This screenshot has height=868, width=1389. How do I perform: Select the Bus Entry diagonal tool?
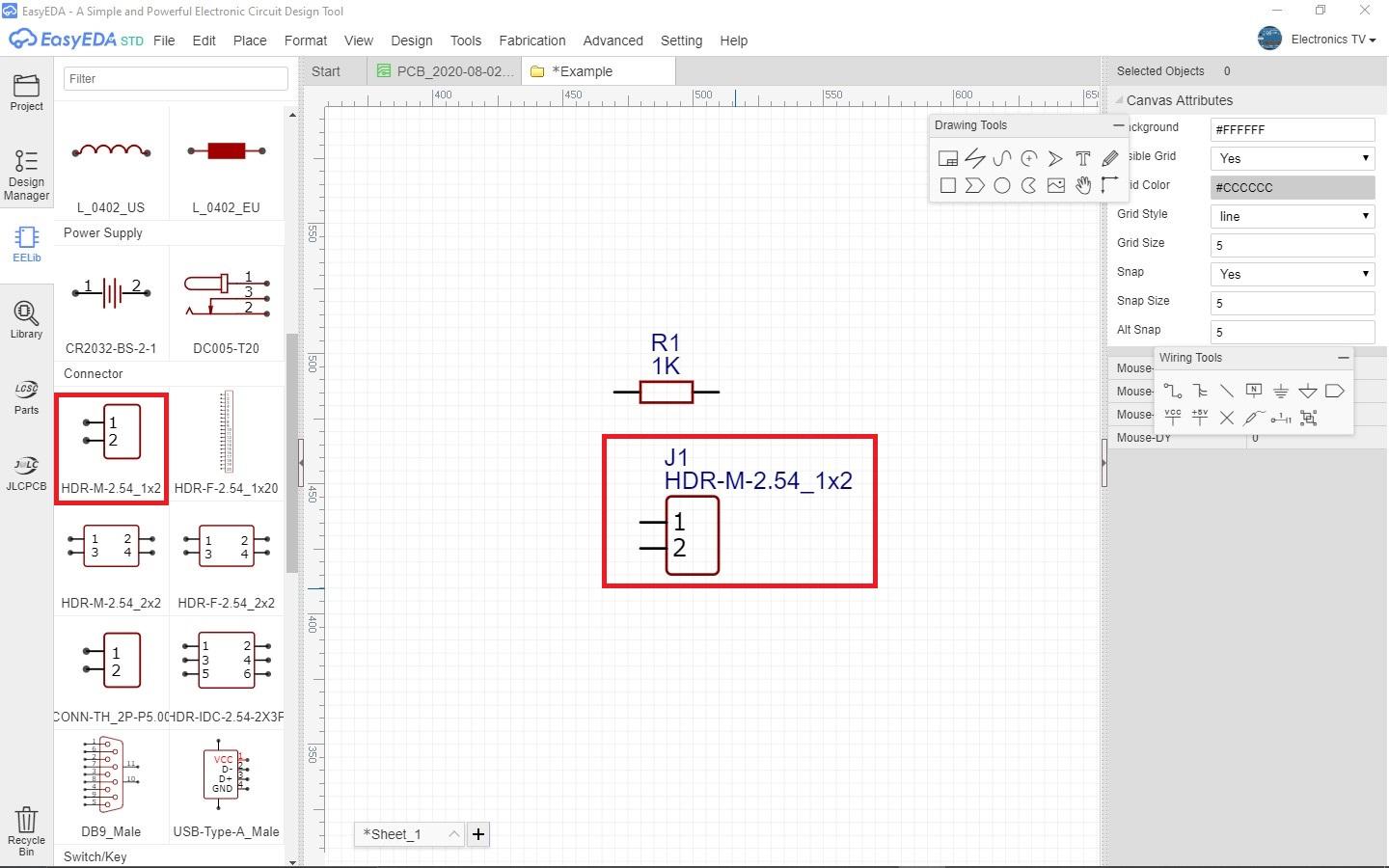pos(1227,391)
